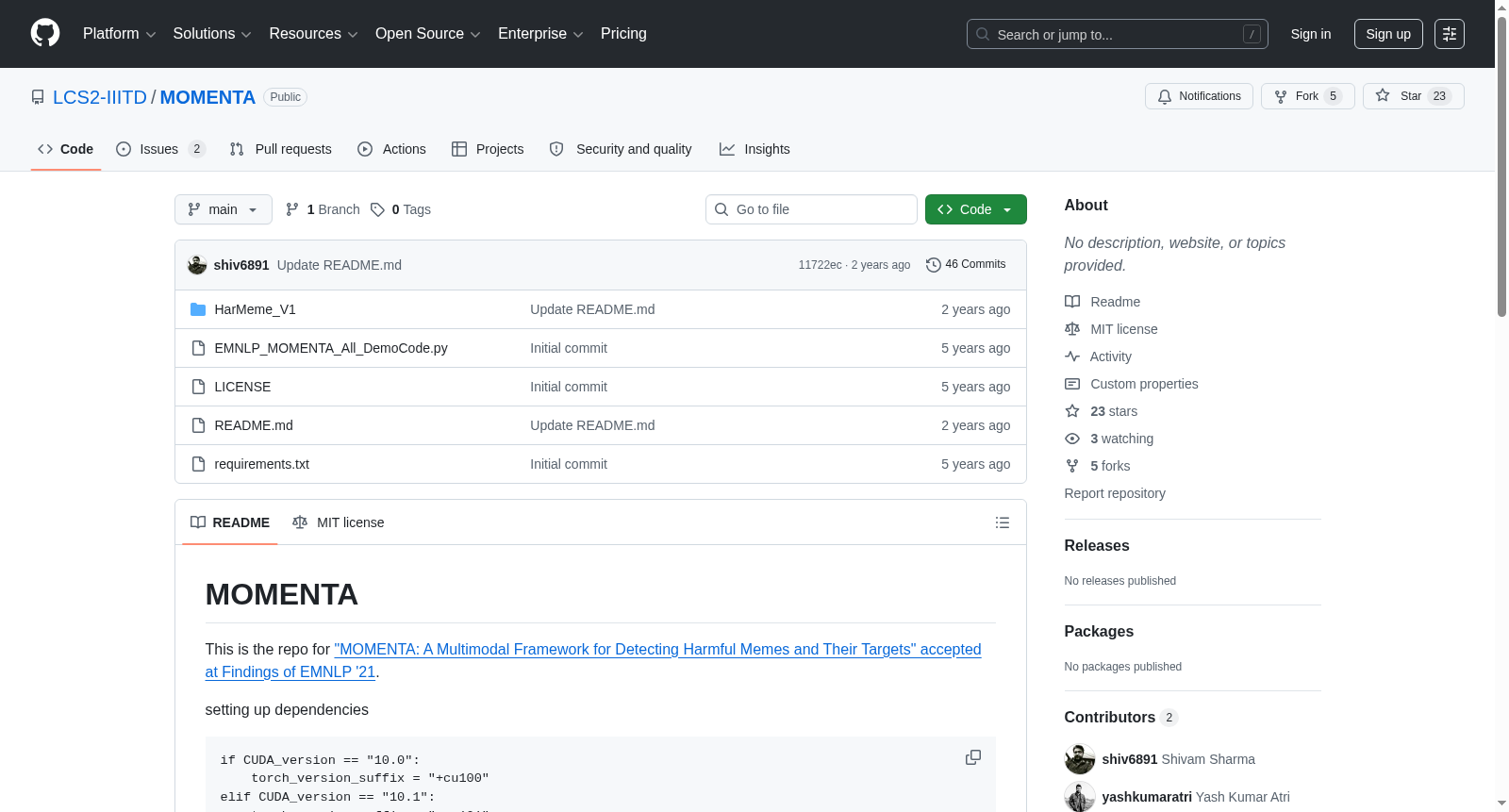Click the Sign up button
Image resolution: width=1509 pixels, height=812 pixels.
(x=1388, y=34)
